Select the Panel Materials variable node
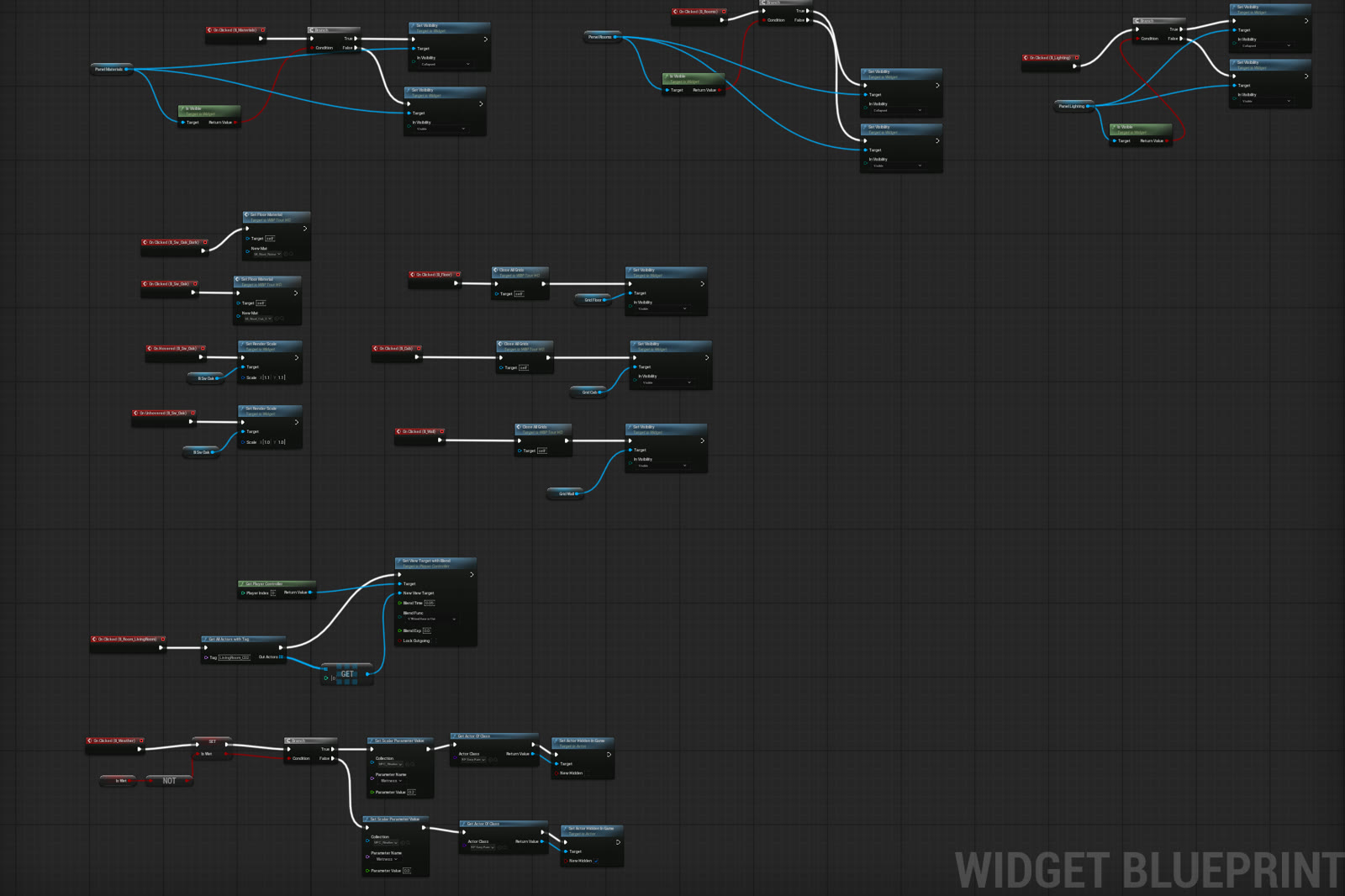Image resolution: width=1345 pixels, height=896 pixels. coord(112,70)
